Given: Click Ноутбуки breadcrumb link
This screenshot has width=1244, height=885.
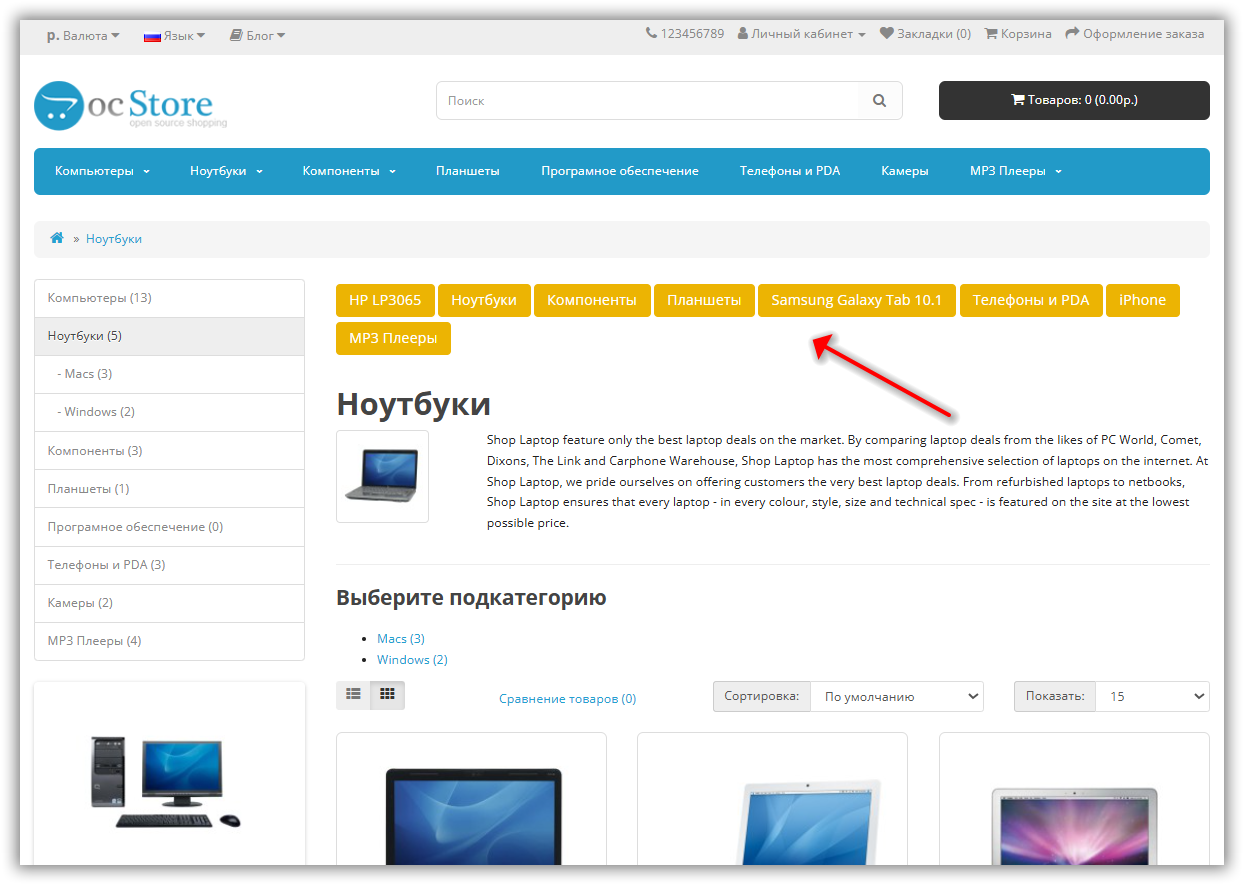Looking at the screenshot, I should click(x=114, y=239).
